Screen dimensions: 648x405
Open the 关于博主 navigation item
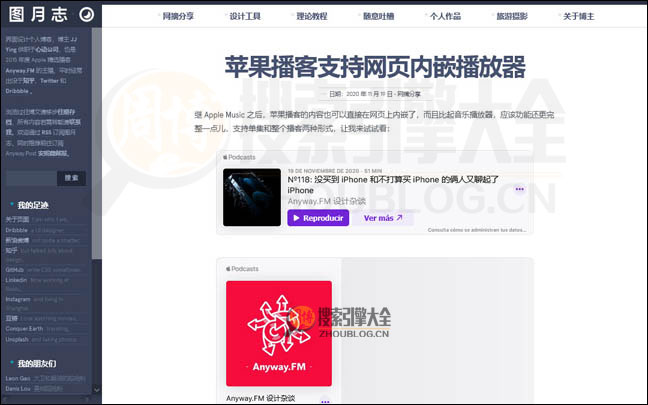pos(579,16)
